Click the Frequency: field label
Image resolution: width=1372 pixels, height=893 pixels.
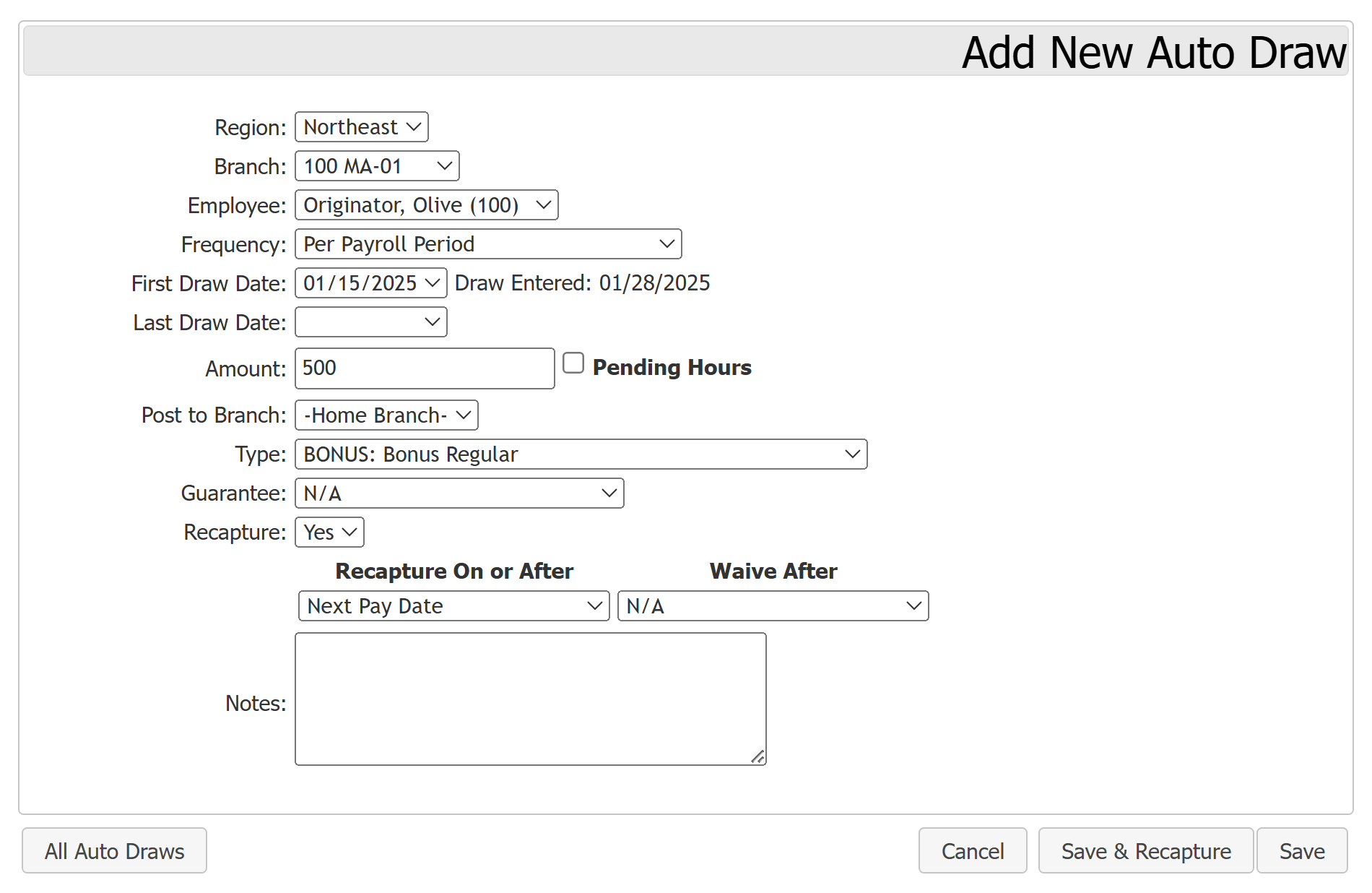(x=234, y=245)
